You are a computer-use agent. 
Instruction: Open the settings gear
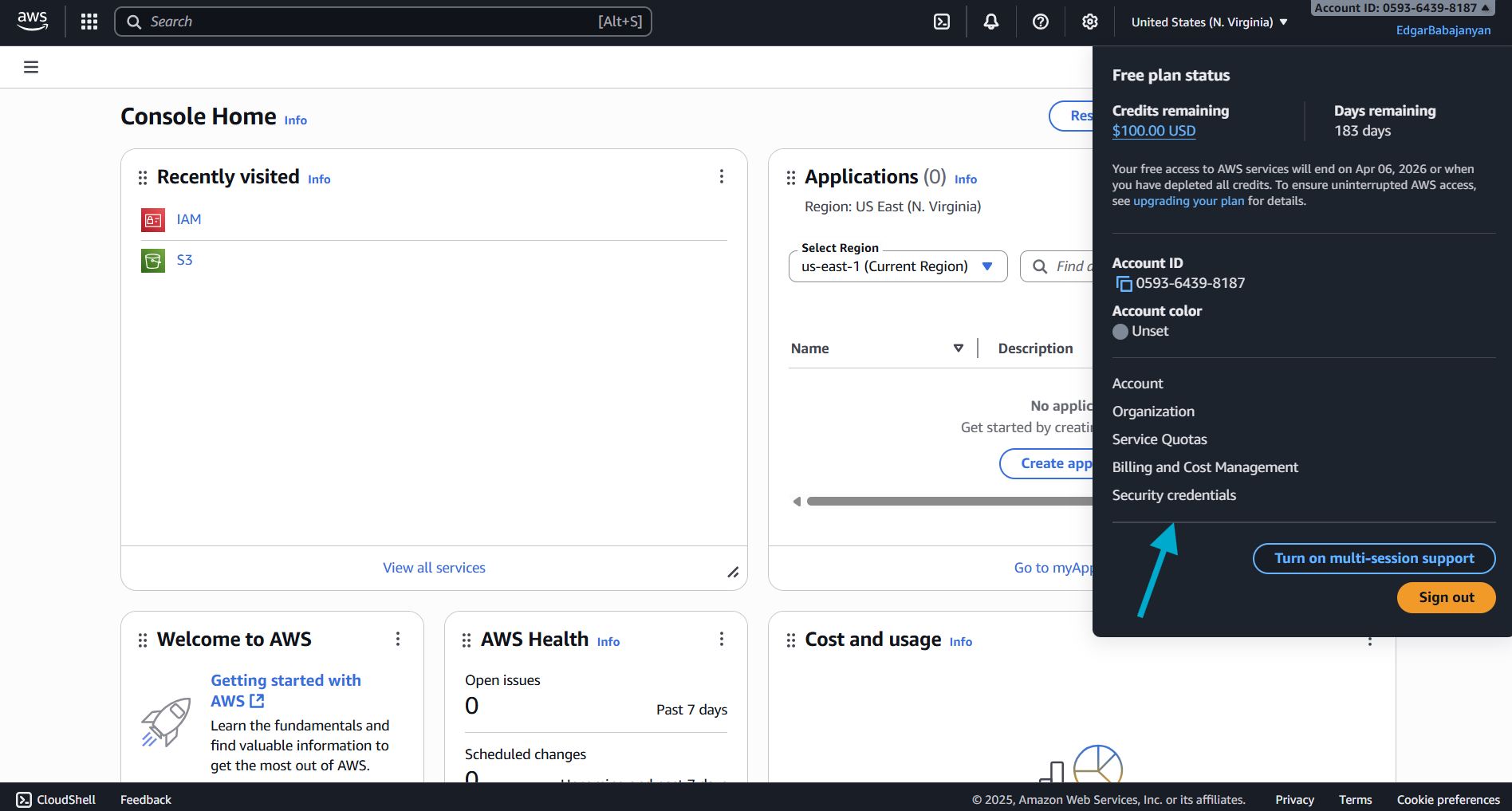(1089, 22)
